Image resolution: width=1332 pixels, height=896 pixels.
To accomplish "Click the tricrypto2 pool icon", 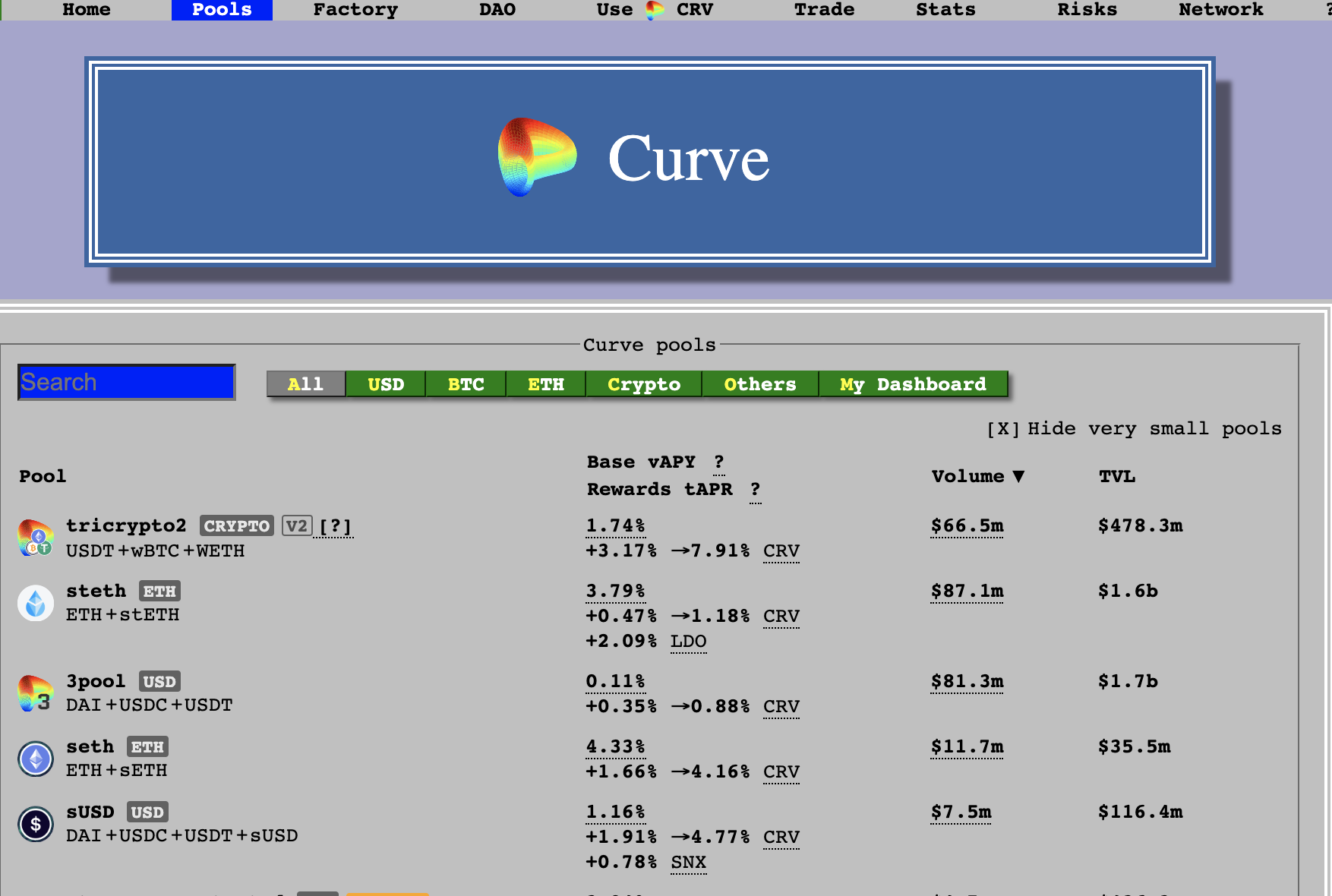I will tap(36, 538).
